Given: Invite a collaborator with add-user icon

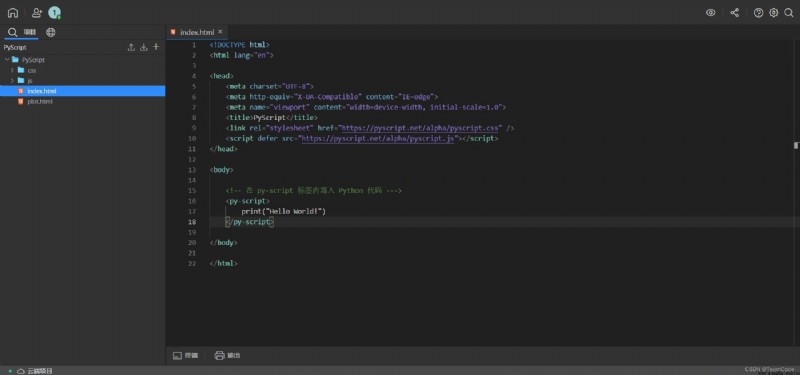Looking at the screenshot, I should (37, 13).
